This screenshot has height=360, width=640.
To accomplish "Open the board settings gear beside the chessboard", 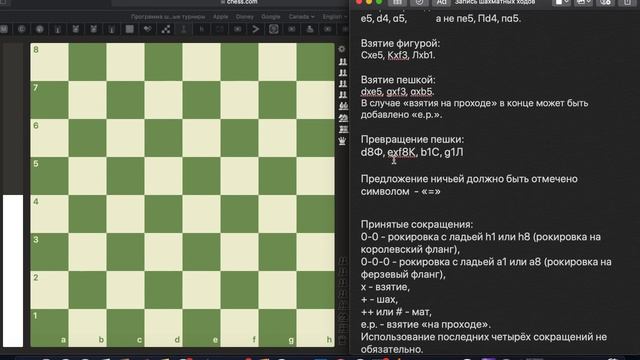I will 342,49.
